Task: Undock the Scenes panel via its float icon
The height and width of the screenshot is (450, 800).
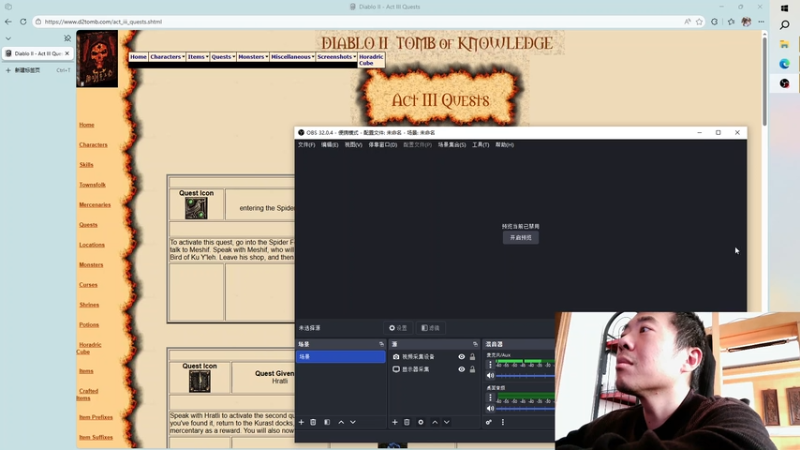Action: [381, 344]
